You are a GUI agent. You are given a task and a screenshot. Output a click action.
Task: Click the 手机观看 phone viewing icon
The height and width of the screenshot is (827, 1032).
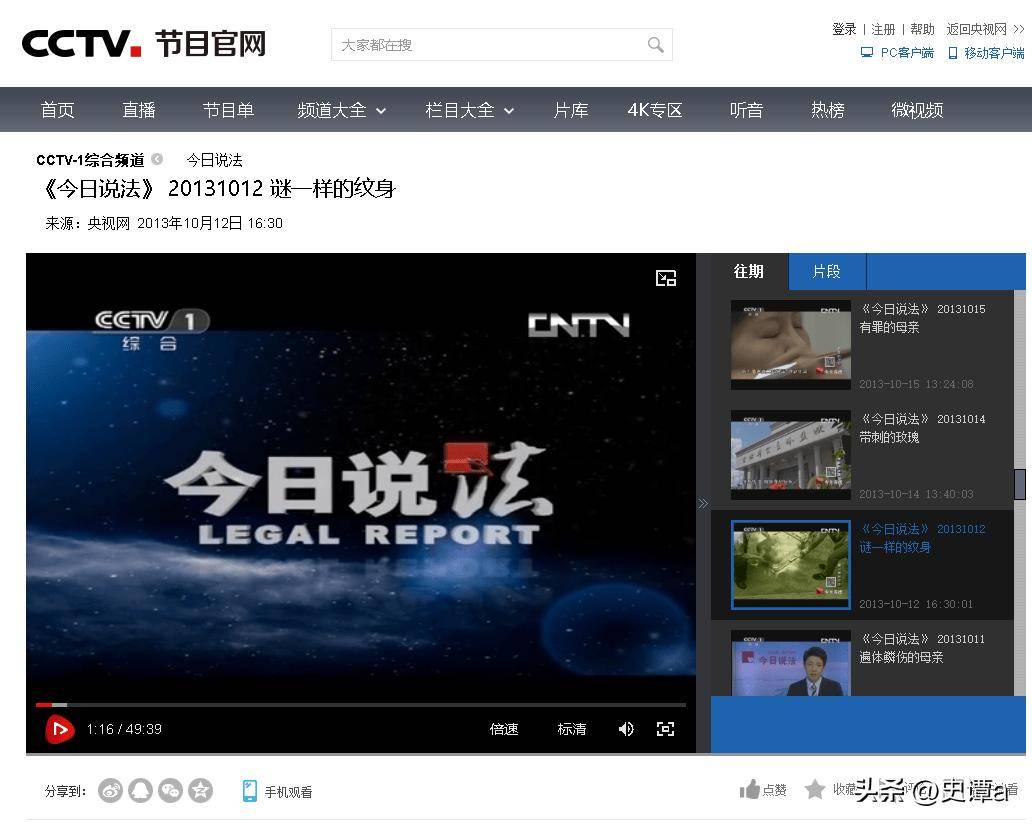click(x=249, y=791)
